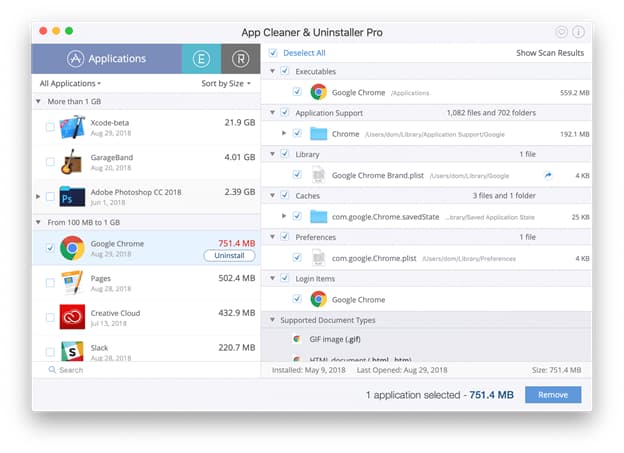Expand the com.google.Chrome.savedState row

click(284, 216)
